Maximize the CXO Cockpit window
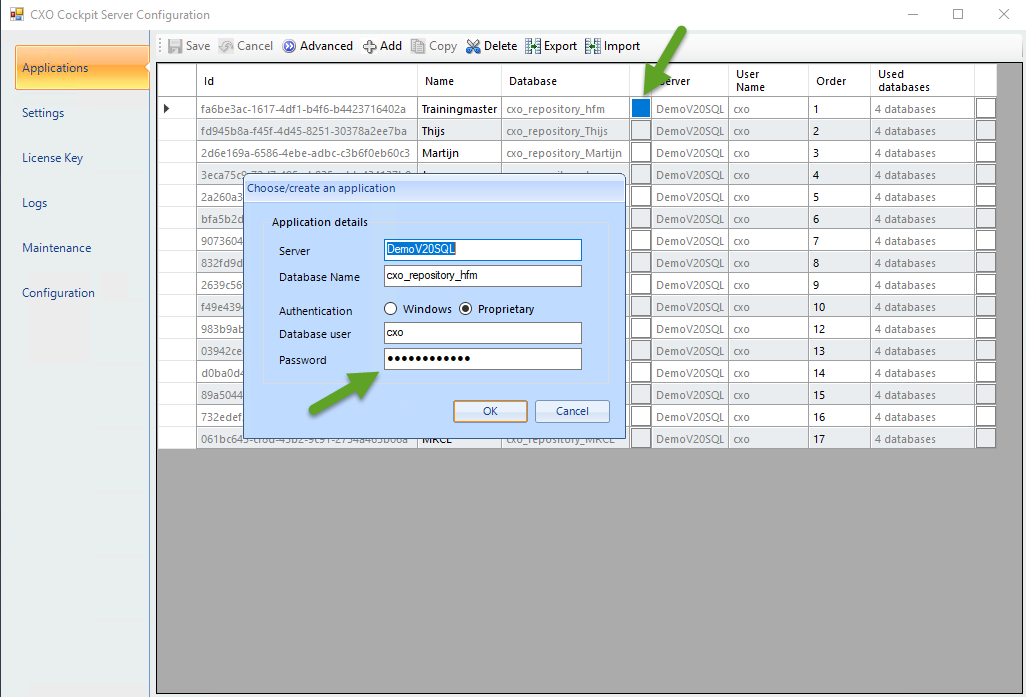Screen dimensions: 1026x697 pos(958,14)
